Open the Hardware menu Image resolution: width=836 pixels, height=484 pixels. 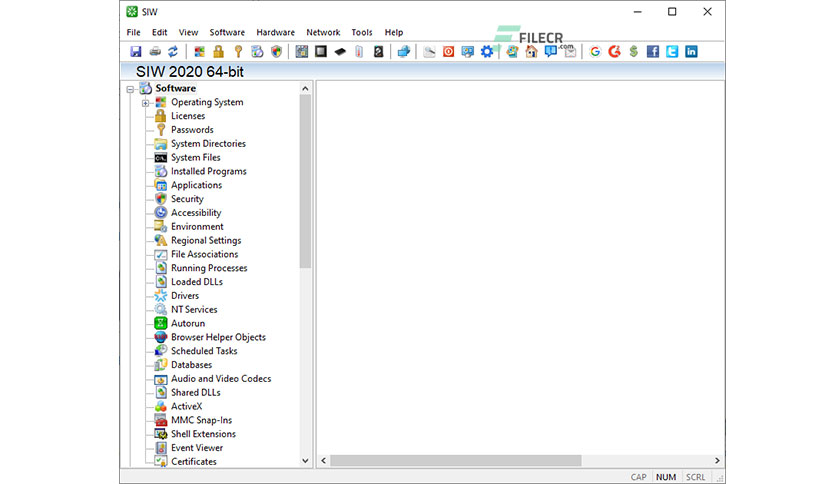point(276,32)
